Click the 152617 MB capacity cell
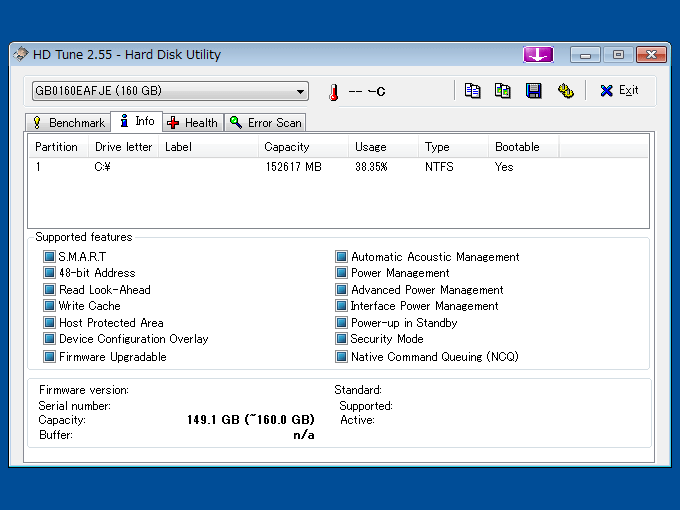Image resolution: width=680 pixels, height=510 pixels. point(294,167)
